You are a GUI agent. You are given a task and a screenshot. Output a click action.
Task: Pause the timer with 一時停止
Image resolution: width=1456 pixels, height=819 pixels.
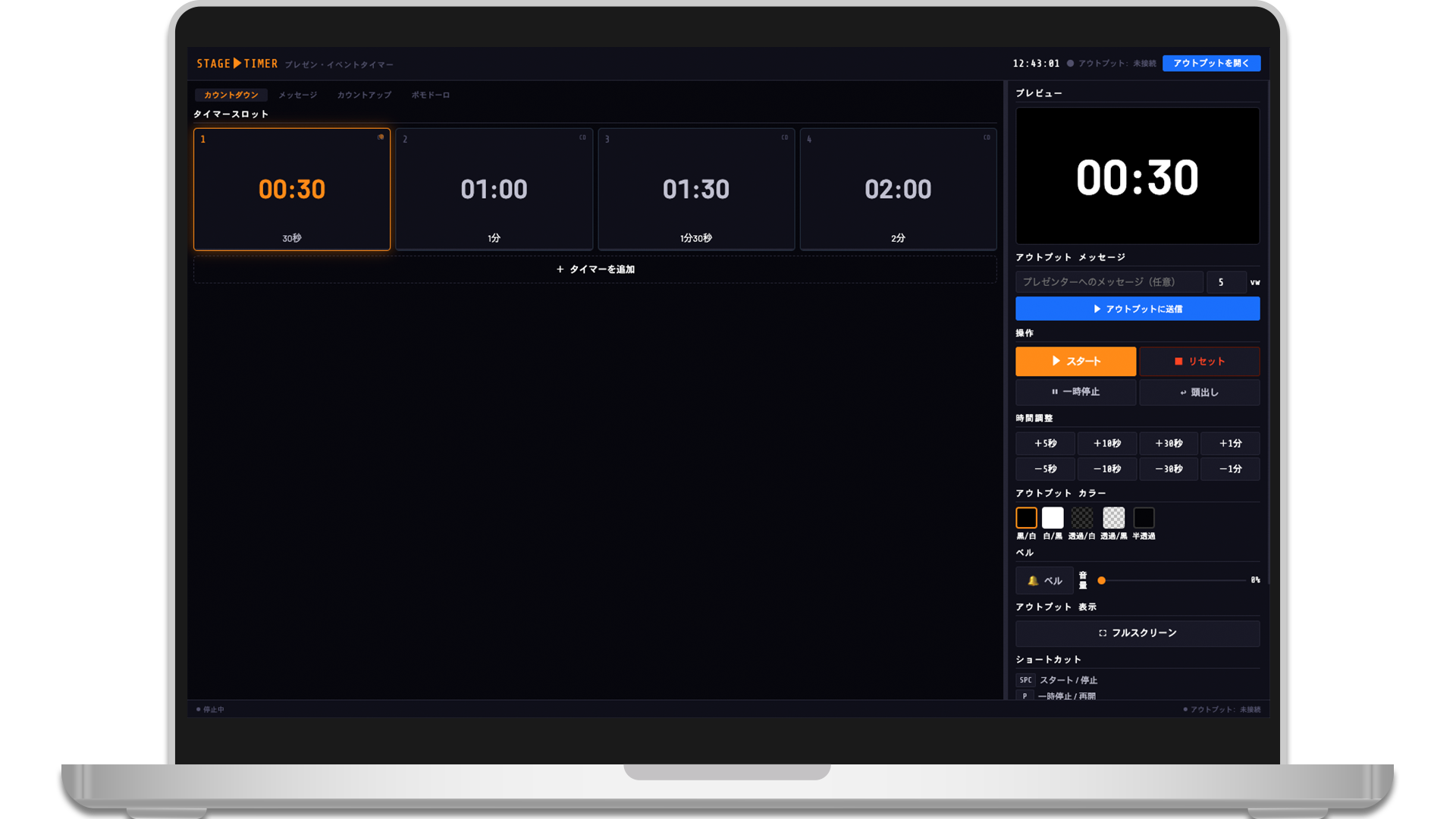(x=1075, y=392)
